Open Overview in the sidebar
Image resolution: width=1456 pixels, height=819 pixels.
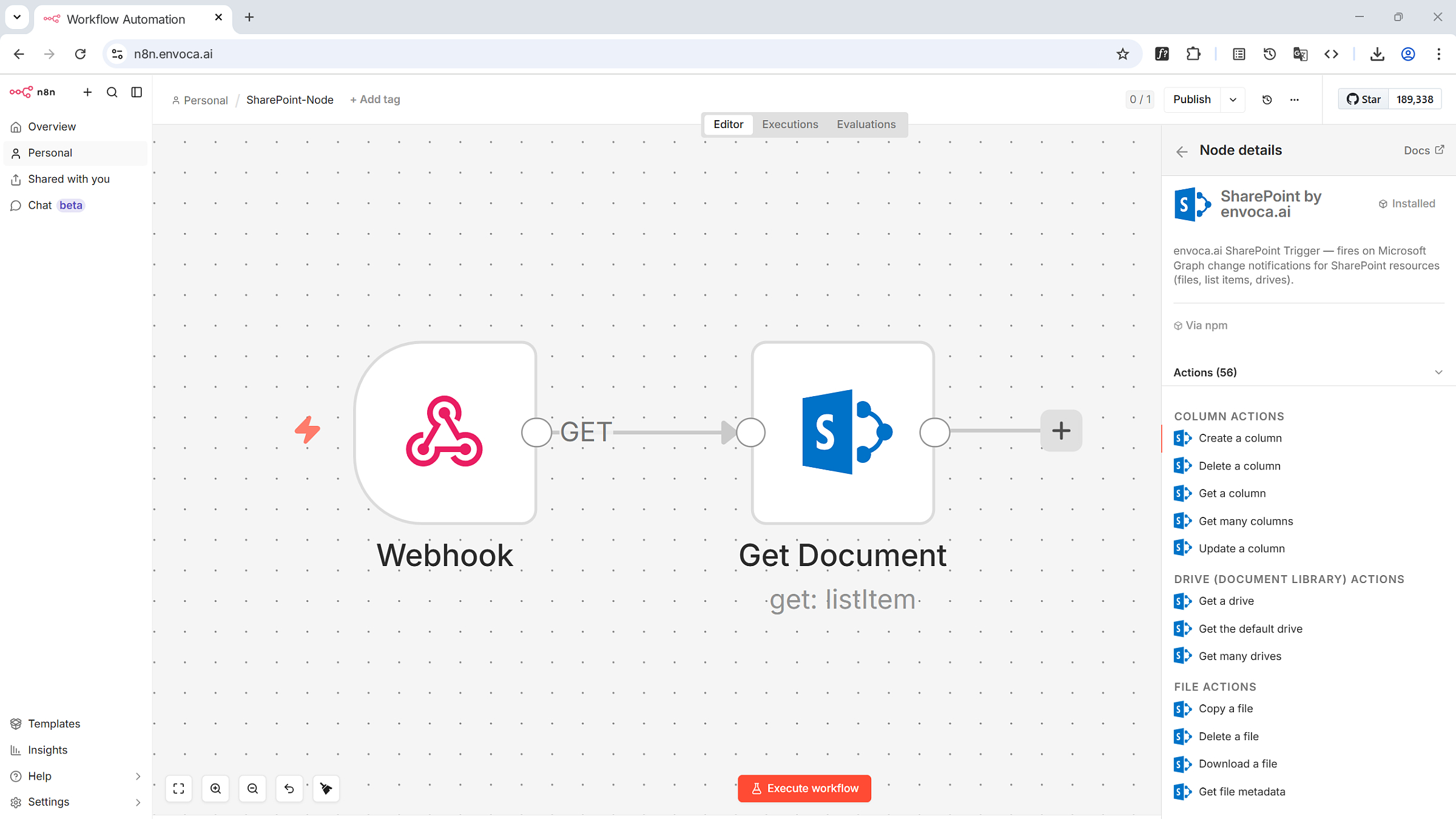[x=76, y=127]
